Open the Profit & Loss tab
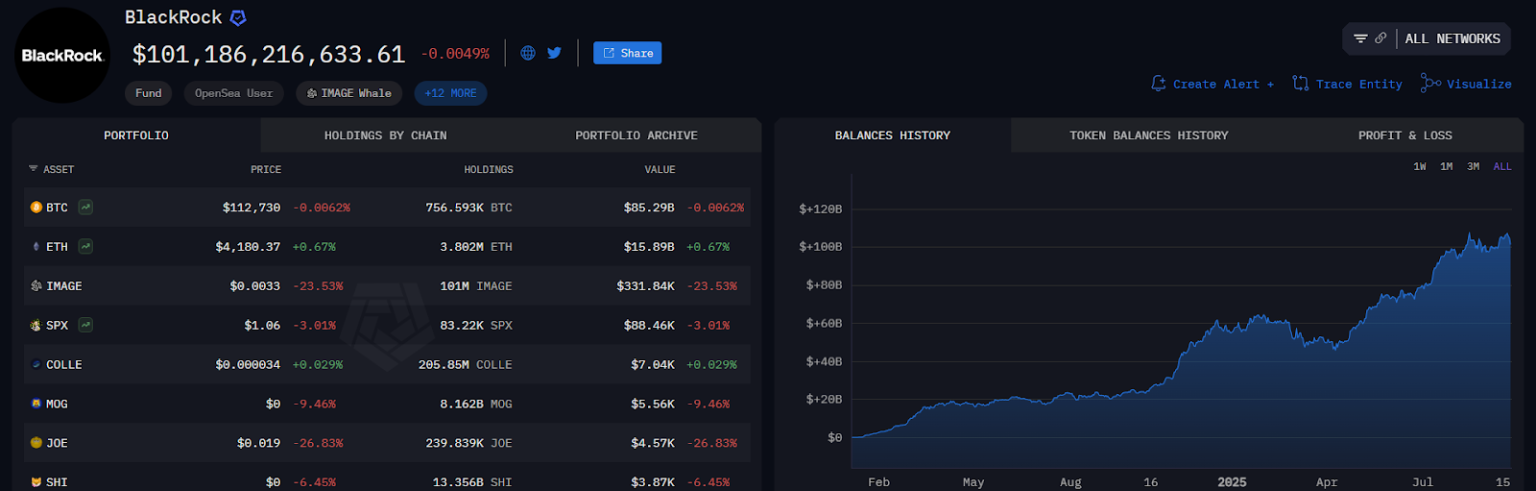The width and height of the screenshot is (1536, 491). pos(1405,135)
